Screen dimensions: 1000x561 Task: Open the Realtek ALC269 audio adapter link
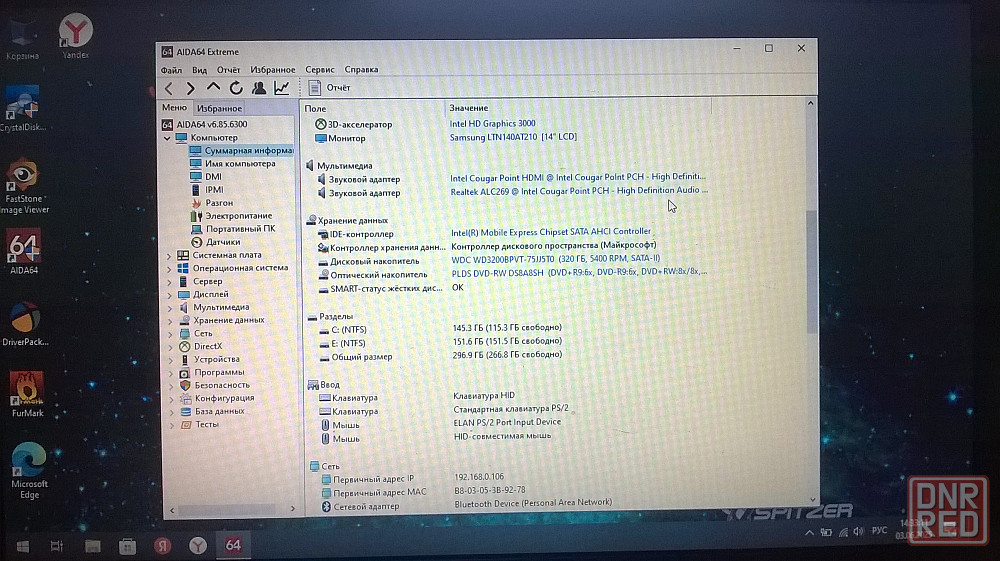[x=578, y=191]
